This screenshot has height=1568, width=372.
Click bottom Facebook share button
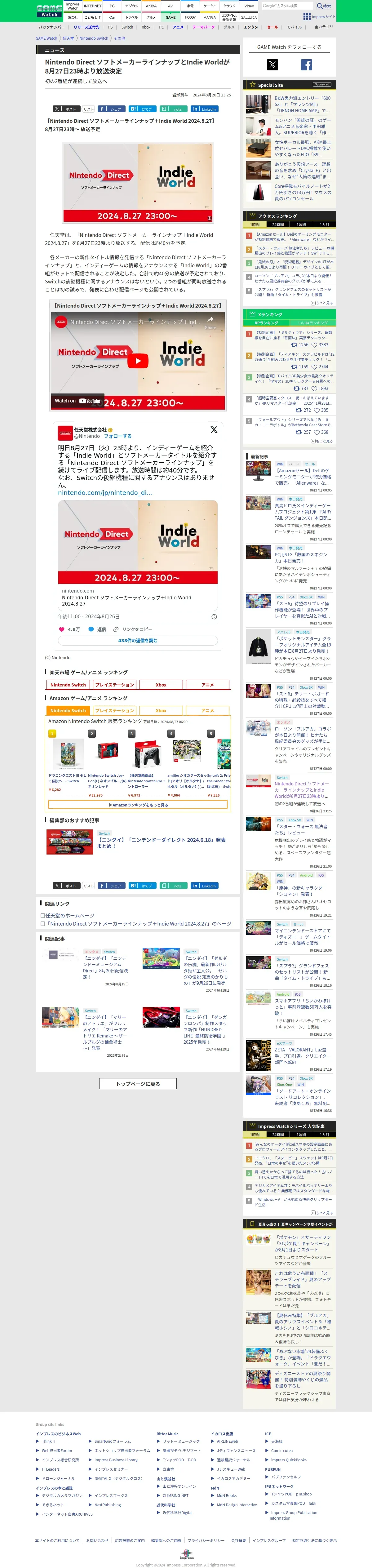click(111, 886)
